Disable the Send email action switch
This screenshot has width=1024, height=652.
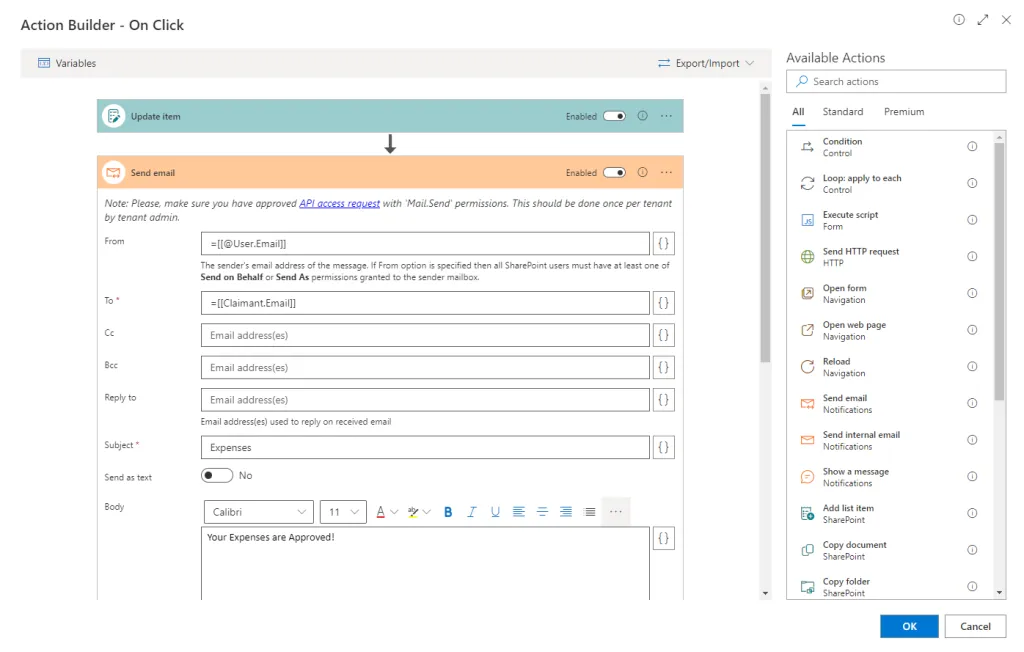614,172
